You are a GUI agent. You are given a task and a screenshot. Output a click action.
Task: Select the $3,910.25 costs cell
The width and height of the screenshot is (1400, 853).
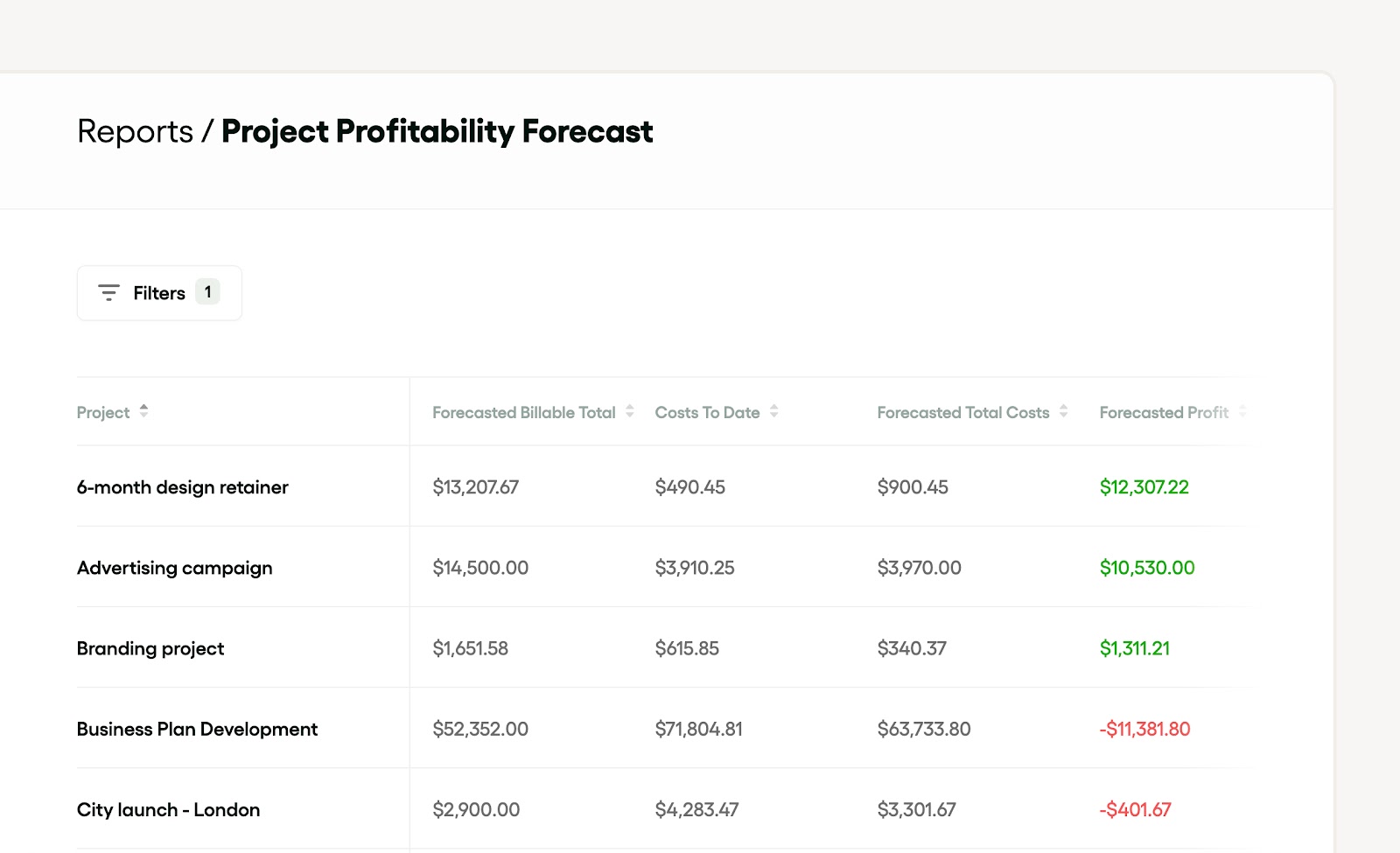pos(695,568)
